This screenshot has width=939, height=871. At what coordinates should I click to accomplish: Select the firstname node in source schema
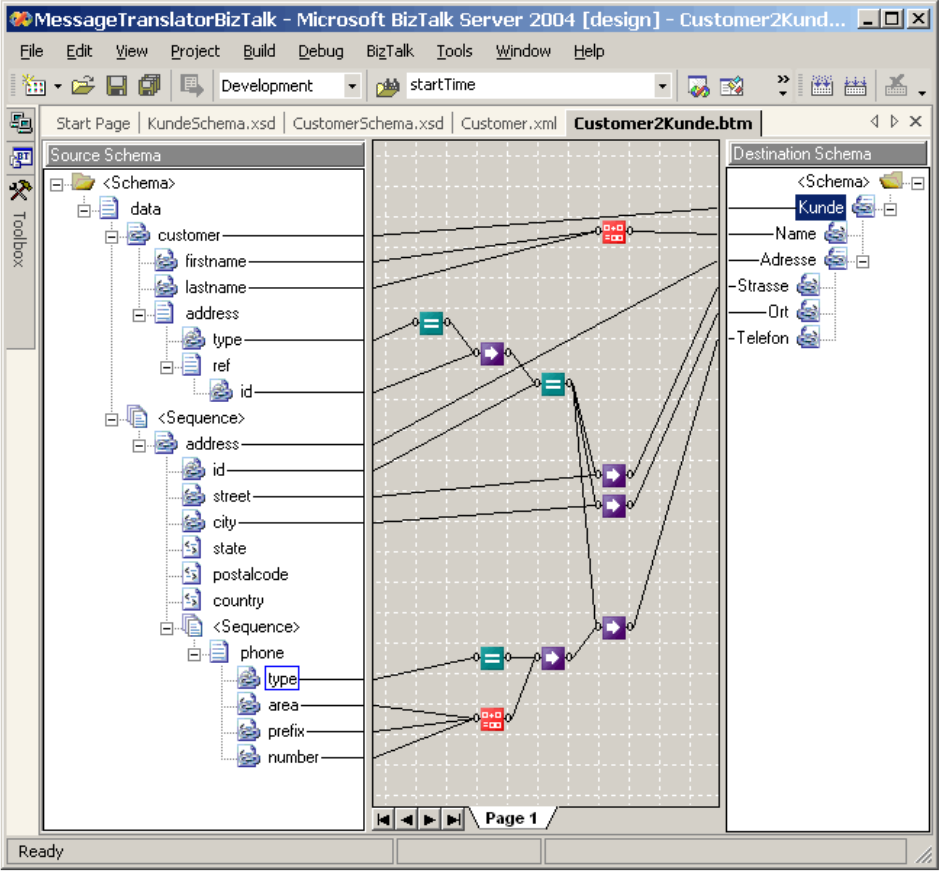point(215,261)
